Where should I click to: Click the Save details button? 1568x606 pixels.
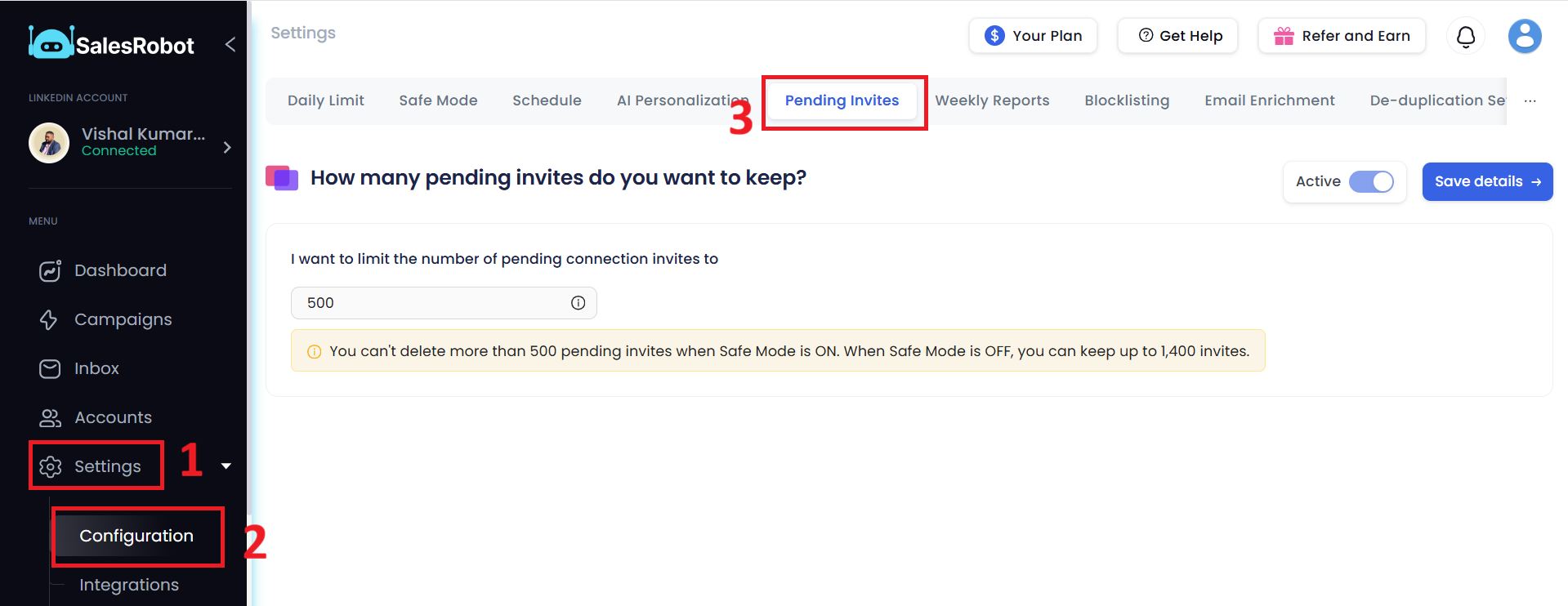pyautogui.click(x=1487, y=181)
